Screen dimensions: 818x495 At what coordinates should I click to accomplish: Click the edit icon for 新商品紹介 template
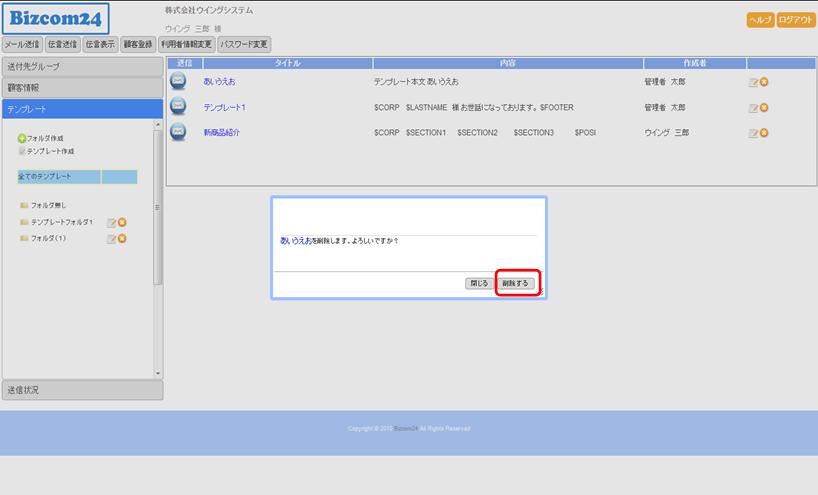(x=753, y=133)
